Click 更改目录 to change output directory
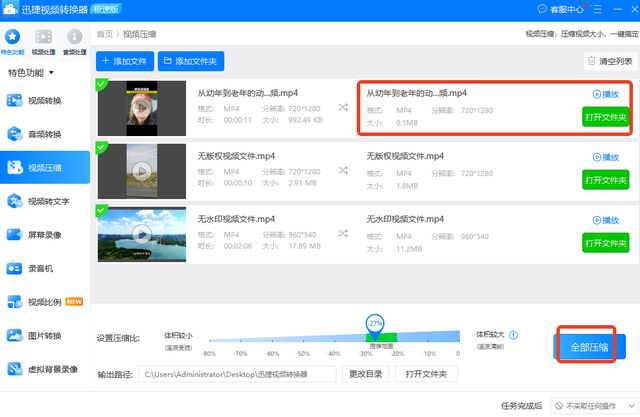Viewport: 640px width, 417px height. click(365, 374)
